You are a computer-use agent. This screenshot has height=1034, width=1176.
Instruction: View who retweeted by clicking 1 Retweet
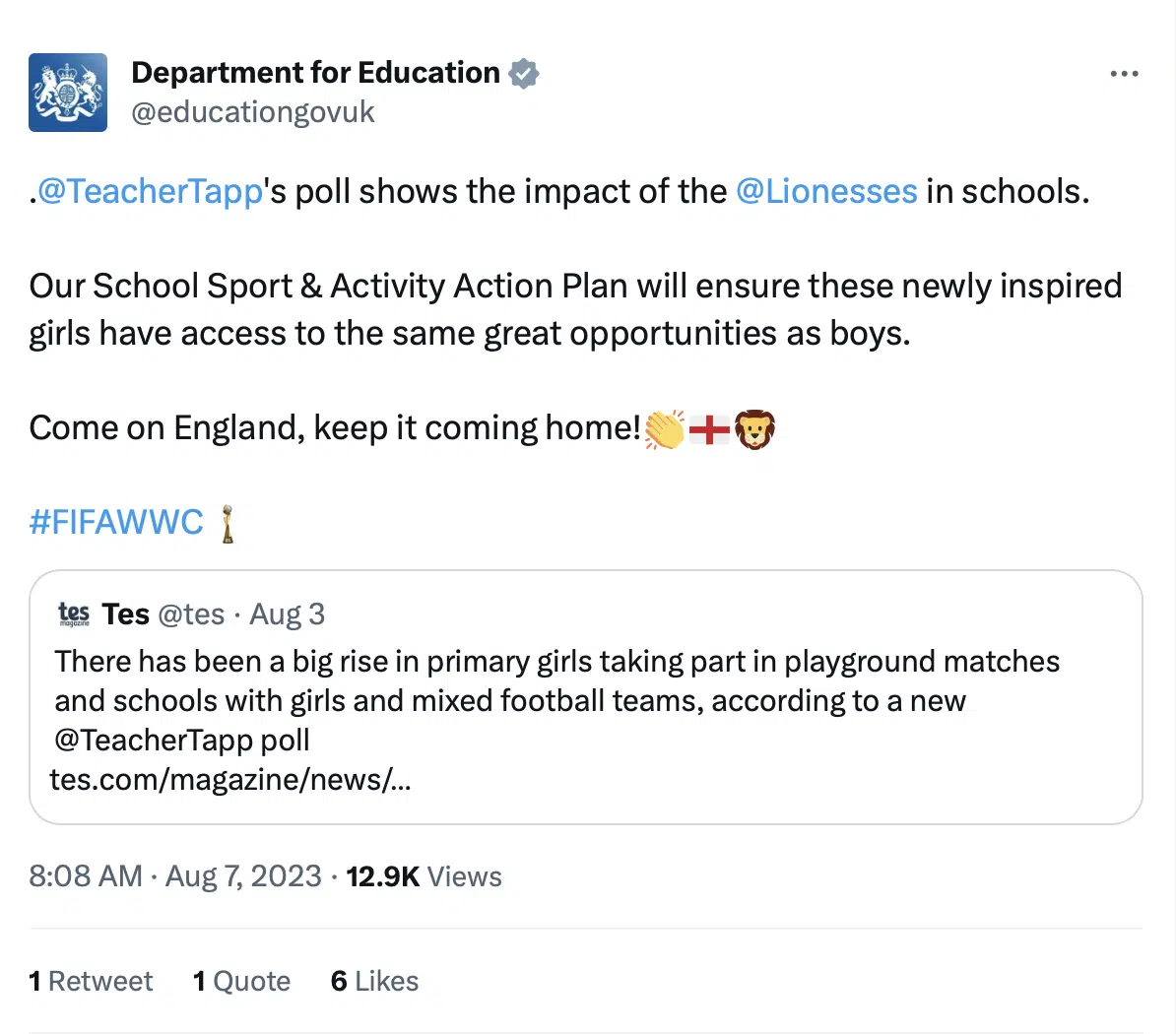pyautogui.click(x=91, y=981)
